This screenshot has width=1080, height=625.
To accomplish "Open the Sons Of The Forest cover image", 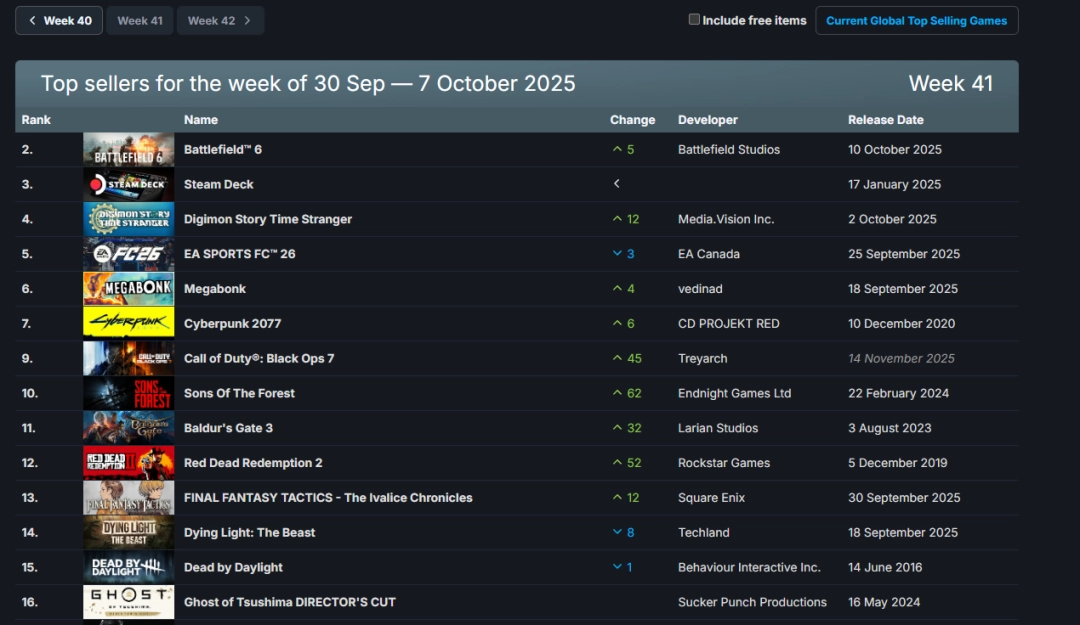I will point(128,393).
